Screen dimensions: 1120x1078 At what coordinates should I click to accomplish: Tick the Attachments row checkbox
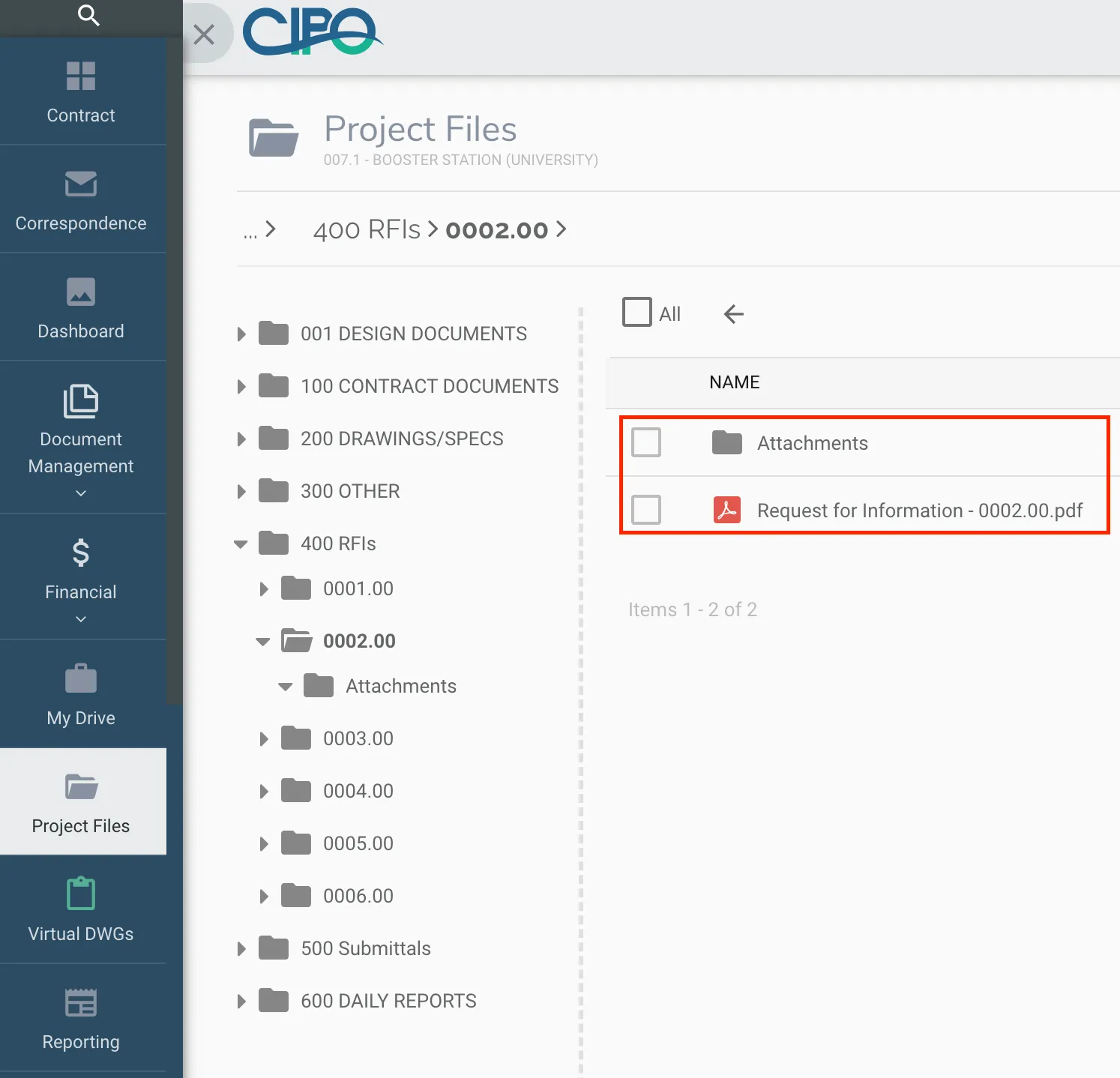point(646,442)
